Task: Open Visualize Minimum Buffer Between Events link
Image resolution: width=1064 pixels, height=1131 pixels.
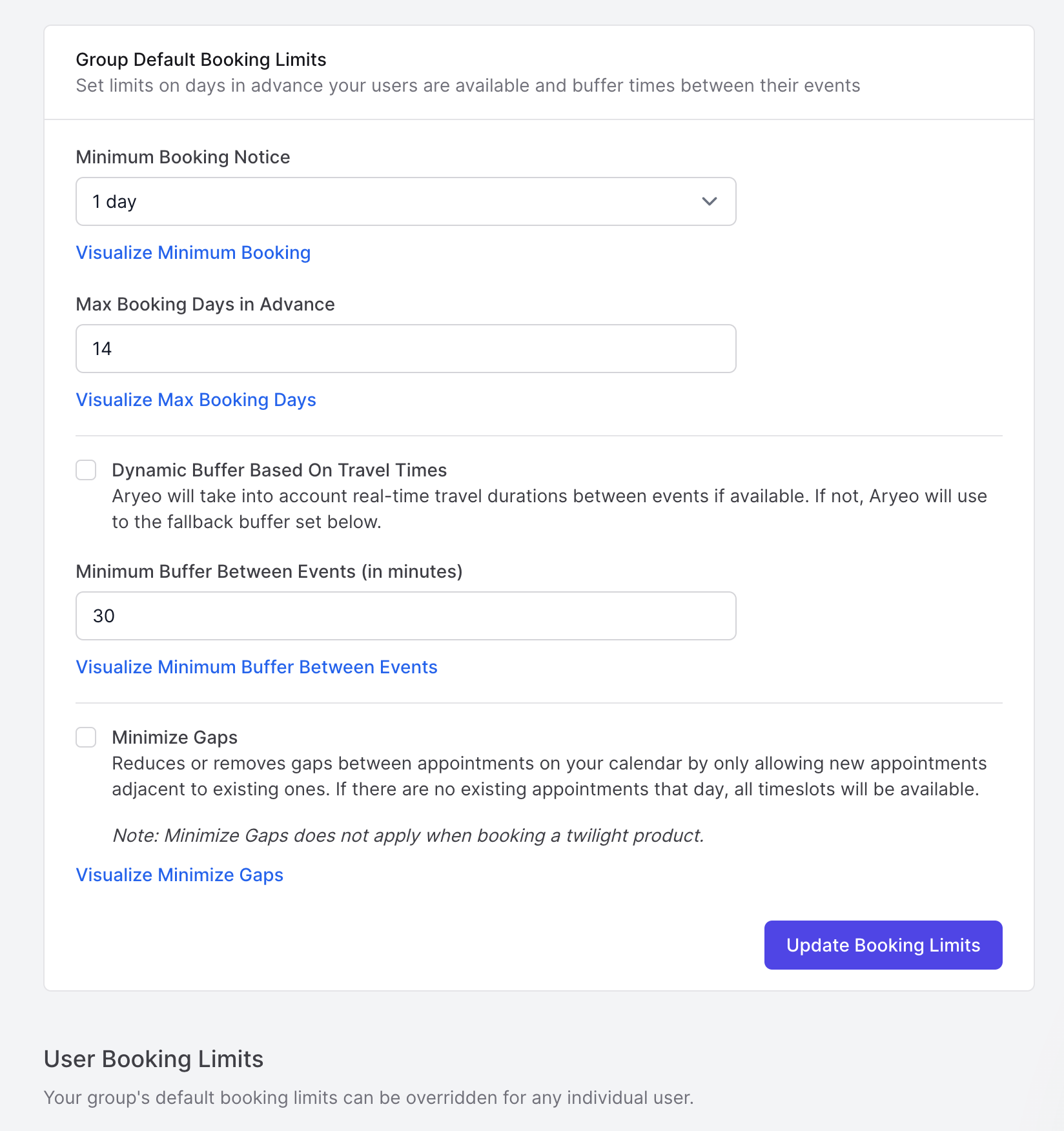Action: 256,667
